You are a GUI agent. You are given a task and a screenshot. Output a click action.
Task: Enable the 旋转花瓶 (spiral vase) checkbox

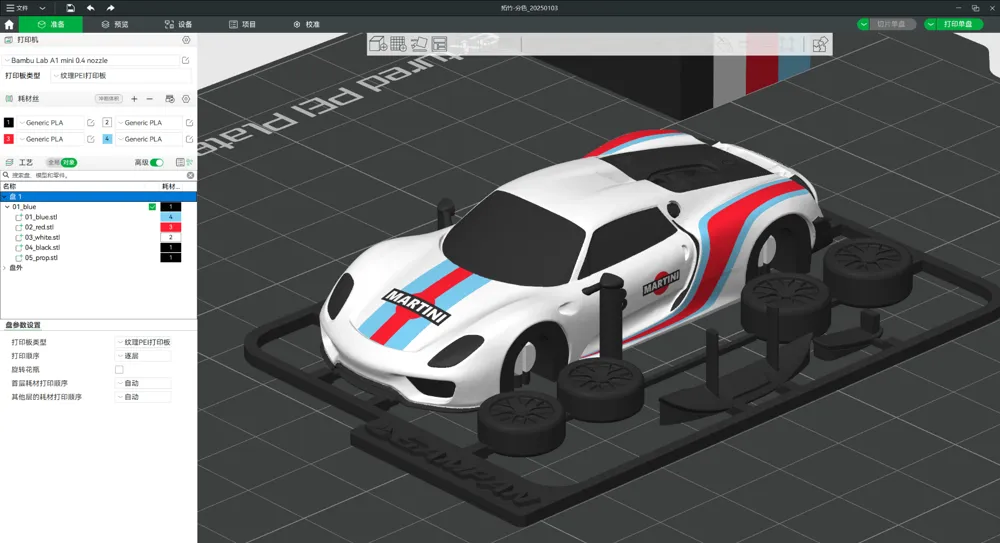119,369
